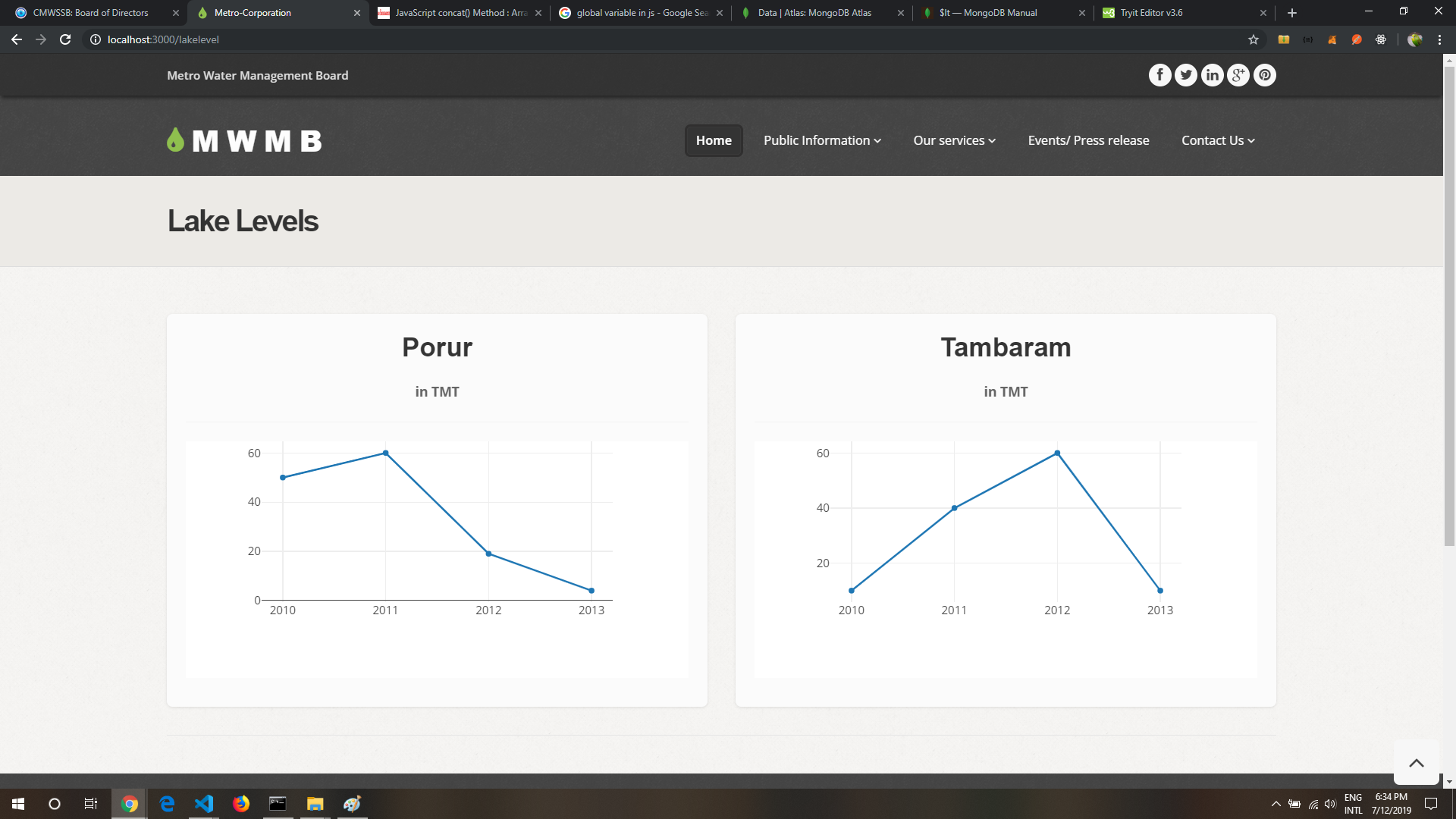
Task: Open the Google Plus social icon
Action: click(1238, 75)
